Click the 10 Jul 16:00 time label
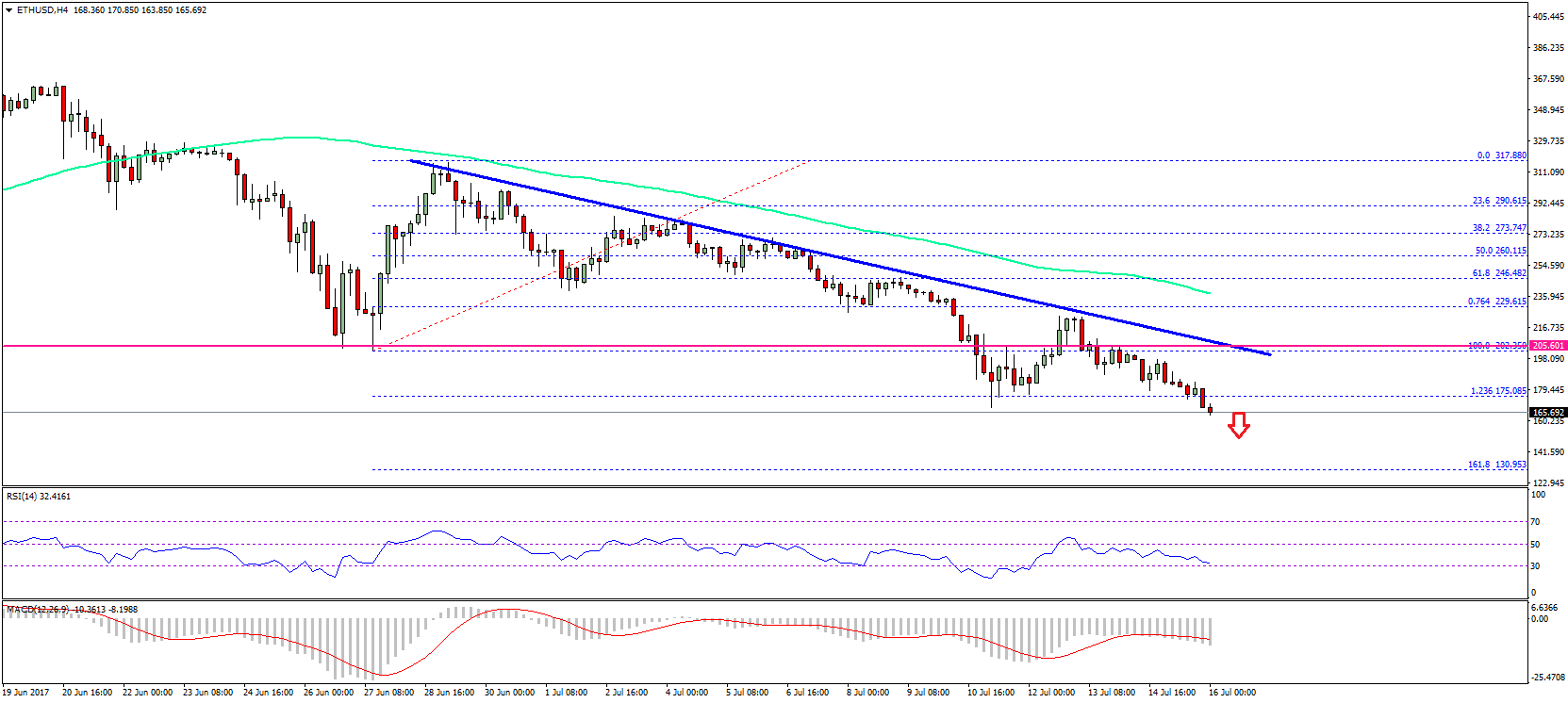Screen dimensions: 1568x703 pyautogui.click(x=990, y=693)
